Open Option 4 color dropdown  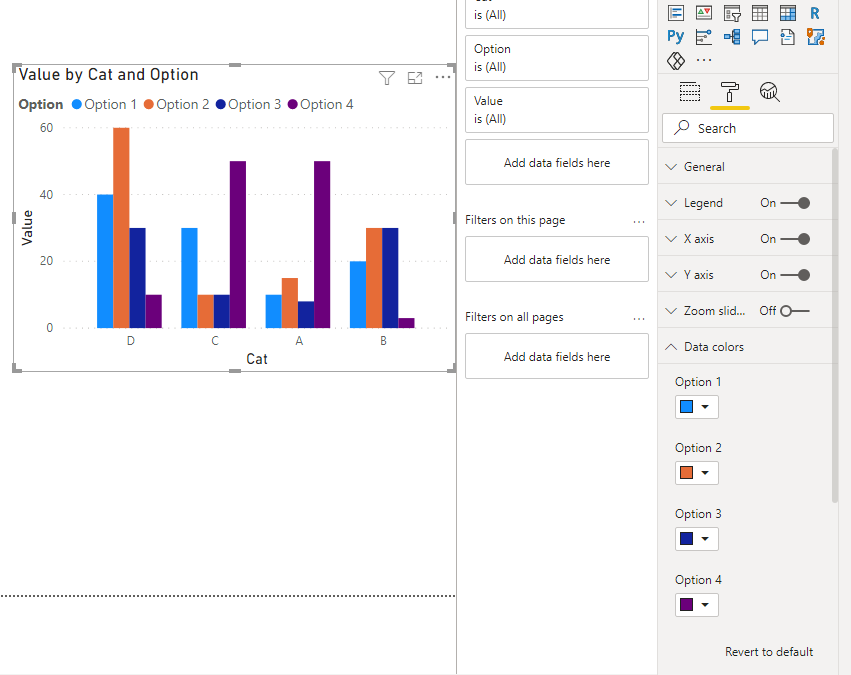tap(696, 604)
